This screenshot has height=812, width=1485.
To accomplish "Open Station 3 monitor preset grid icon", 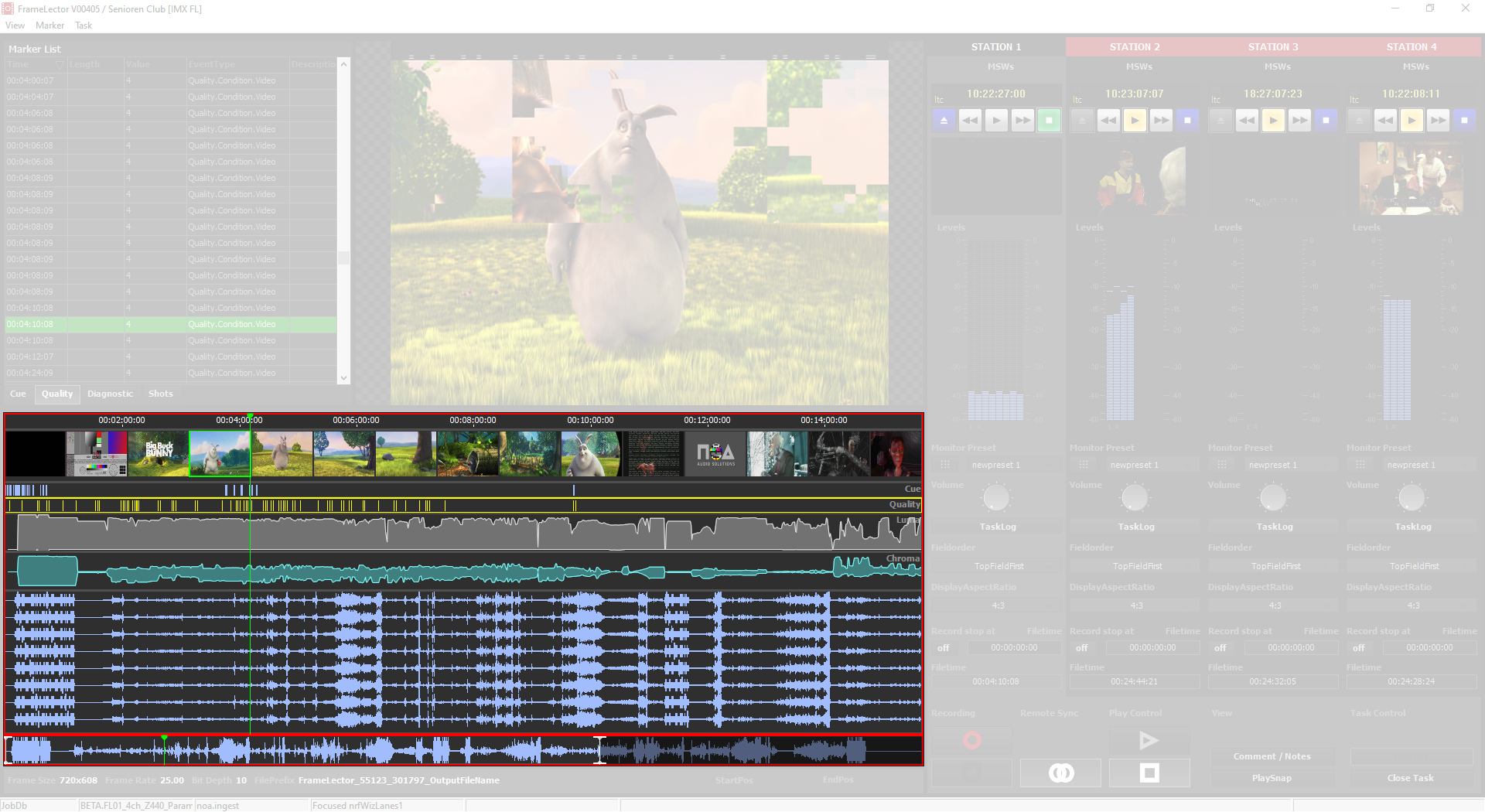I will [x=1222, y=465].
